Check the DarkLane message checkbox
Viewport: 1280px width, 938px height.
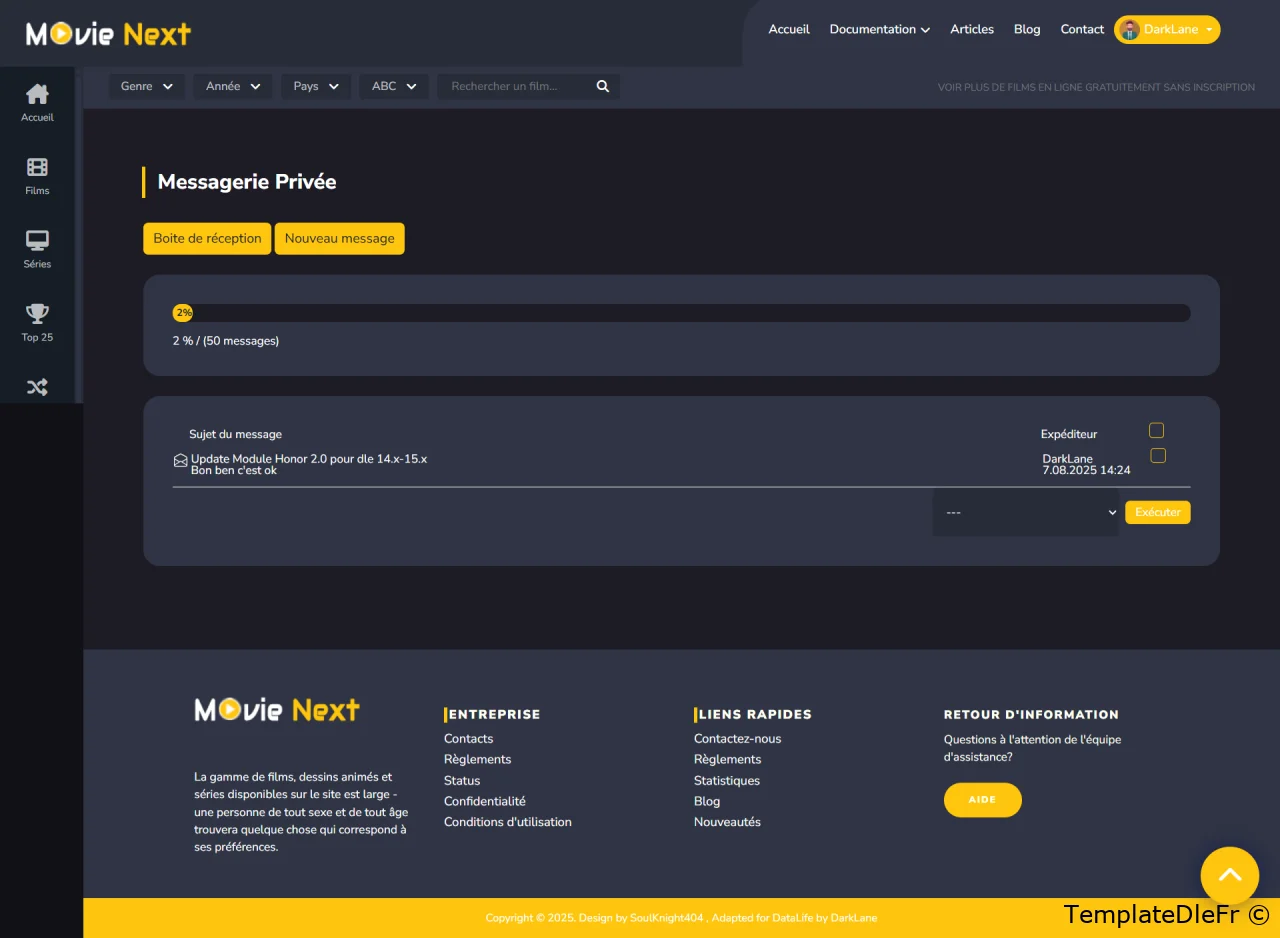point(1158,456)
